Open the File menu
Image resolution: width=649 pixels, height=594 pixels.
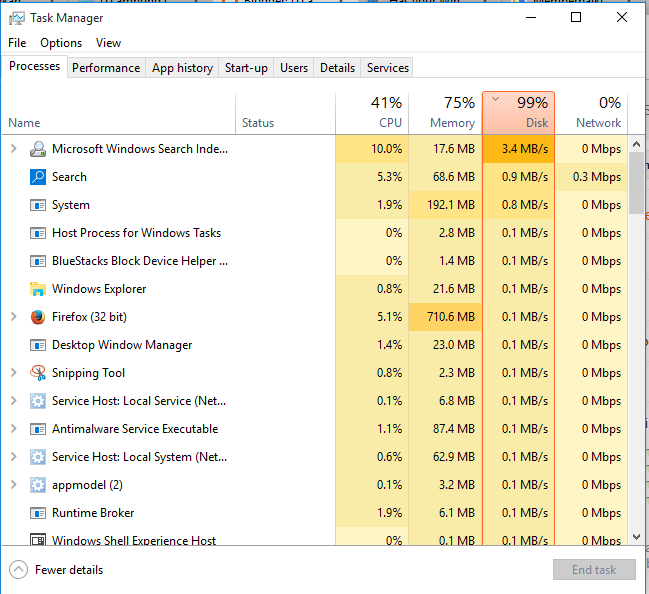[x=17, y=43]
